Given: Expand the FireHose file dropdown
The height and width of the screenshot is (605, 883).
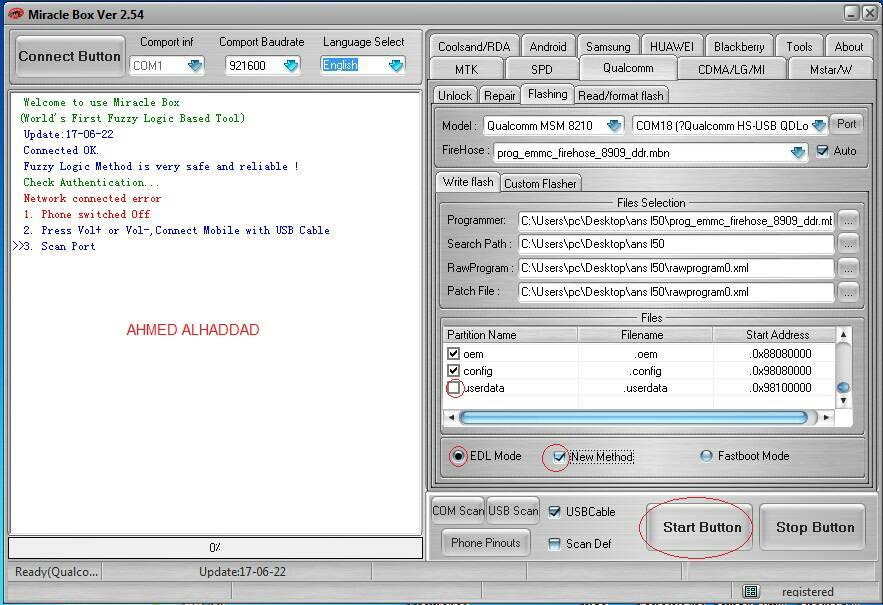Looking at the screenshot, I should click(797, 152).
